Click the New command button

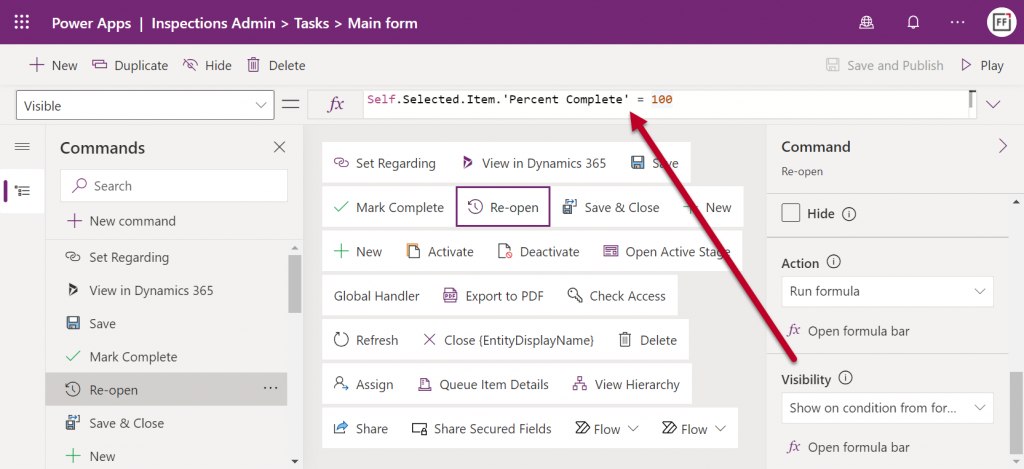pos(121,221)
